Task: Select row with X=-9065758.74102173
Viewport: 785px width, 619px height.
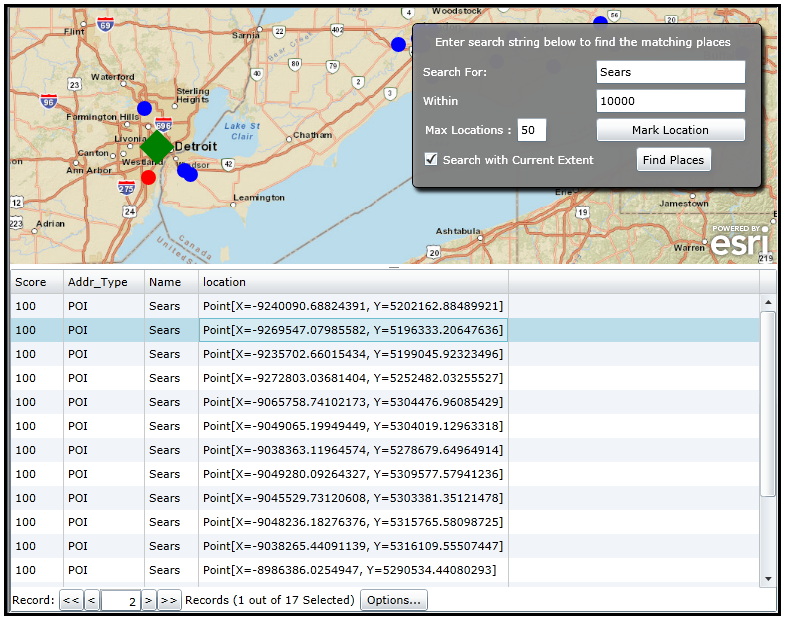Action: (385, 402)
